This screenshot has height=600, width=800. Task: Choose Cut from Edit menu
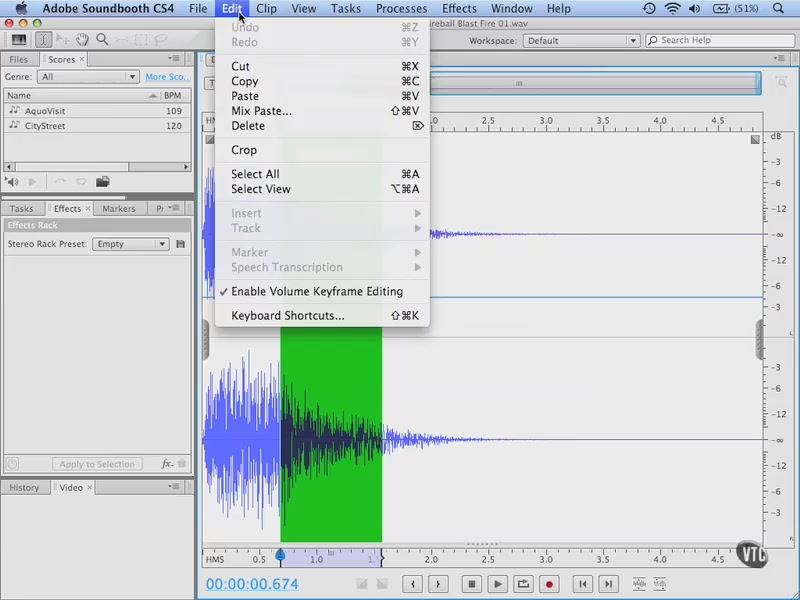(x=322, y=66)
